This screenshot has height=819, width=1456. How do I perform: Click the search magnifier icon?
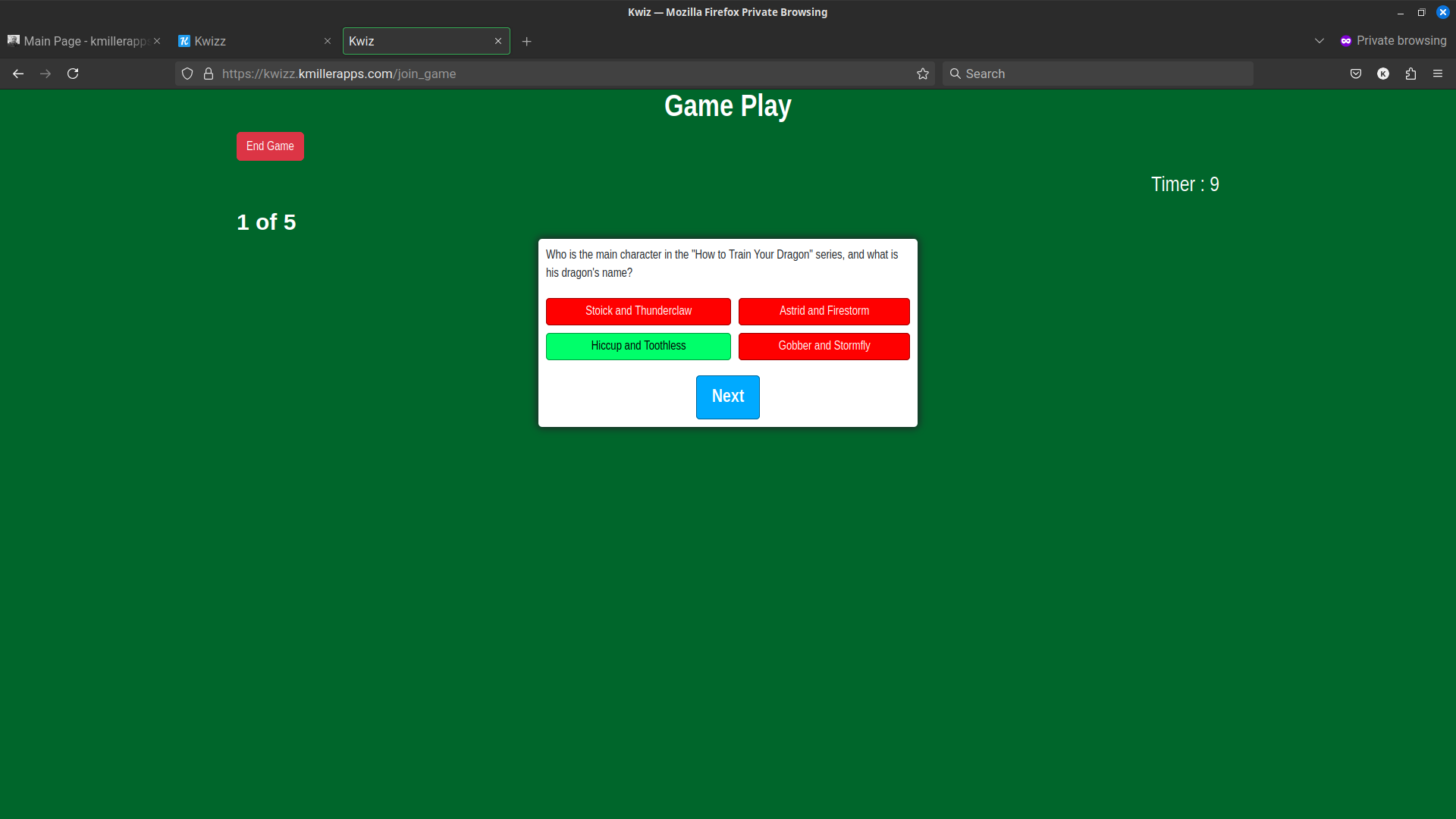[955, 74]
